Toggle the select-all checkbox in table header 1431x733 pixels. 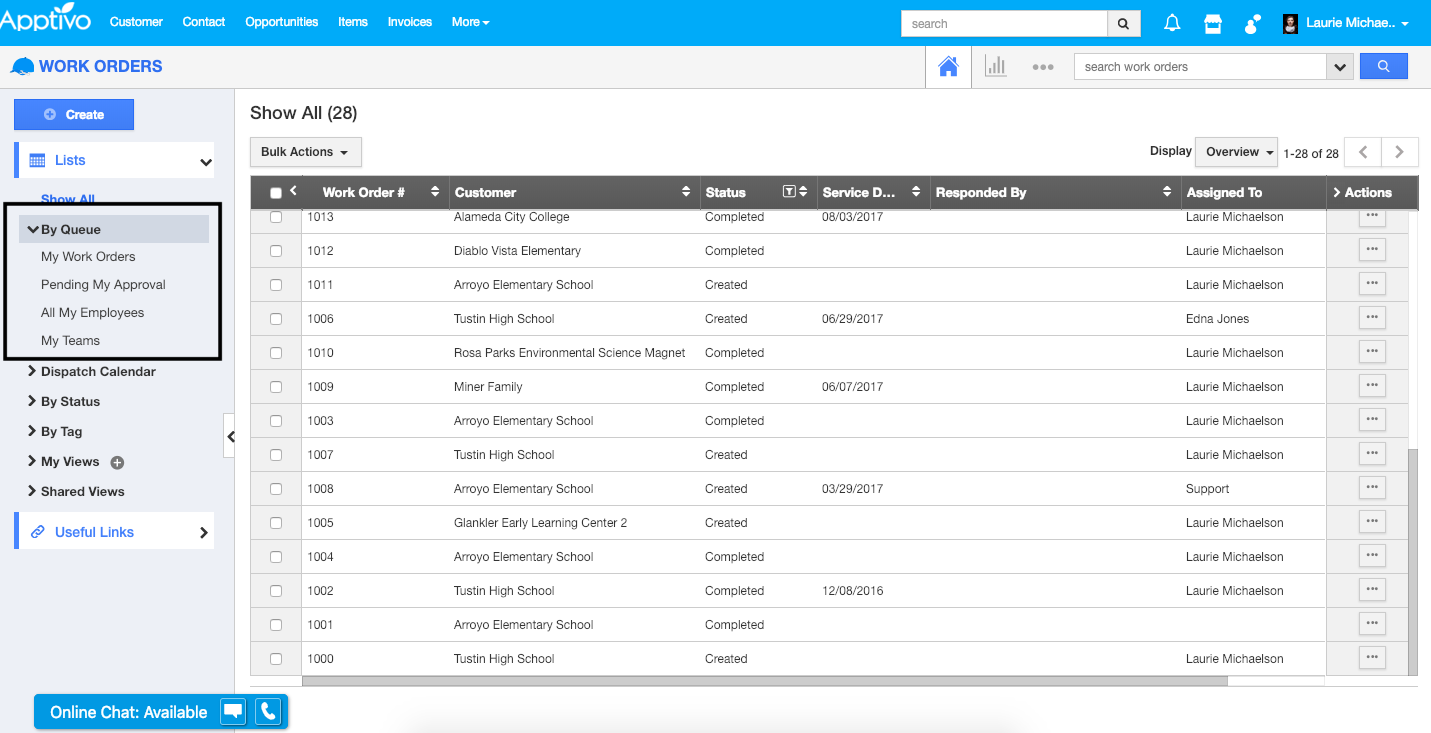click(276, 193)
